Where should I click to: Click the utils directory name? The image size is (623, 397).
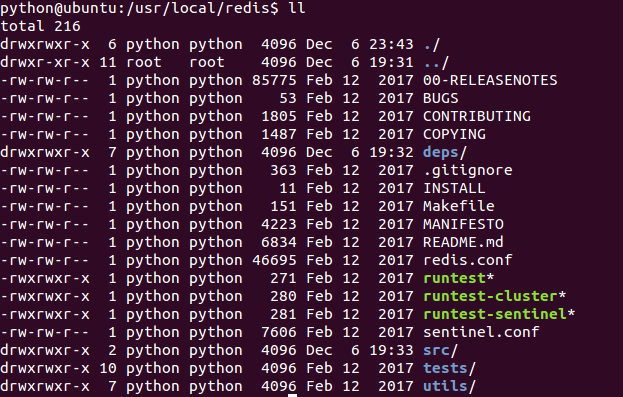point(445,386)
